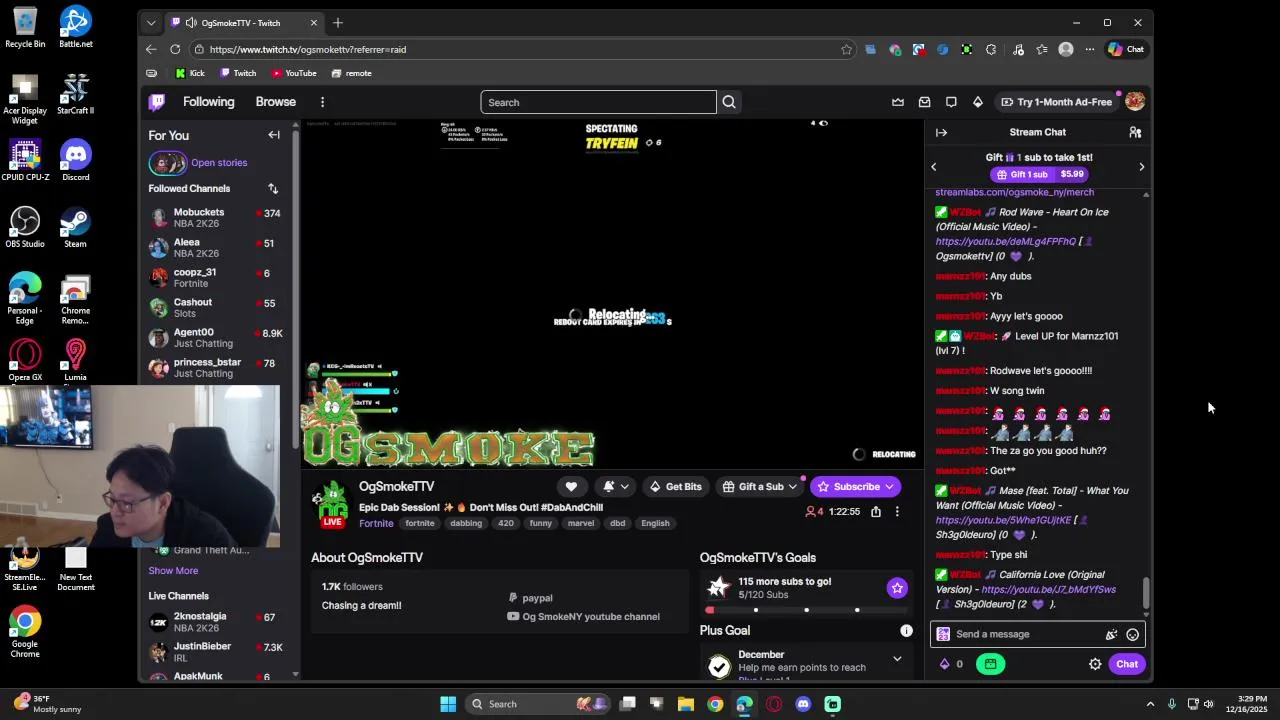This screenshot has width=1280, height=720.
Task: Open Discord from the taskbar
Action: pos(803,704)
